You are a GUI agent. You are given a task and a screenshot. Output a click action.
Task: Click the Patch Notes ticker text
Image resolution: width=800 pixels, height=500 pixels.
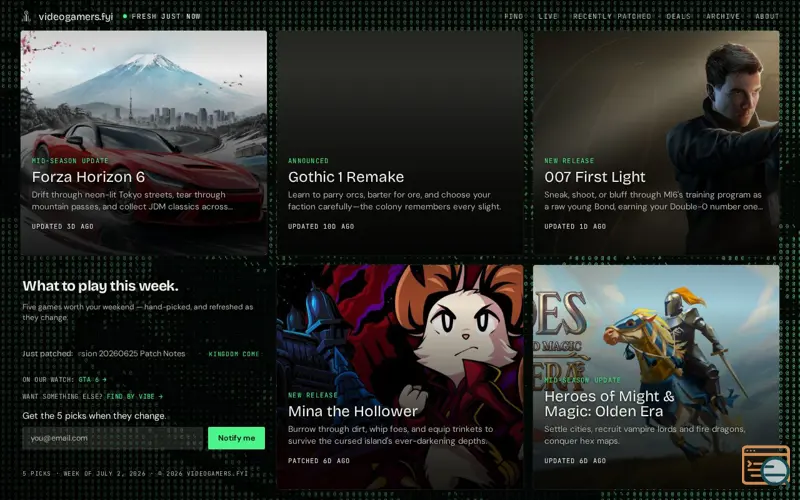tap(132, 354)
